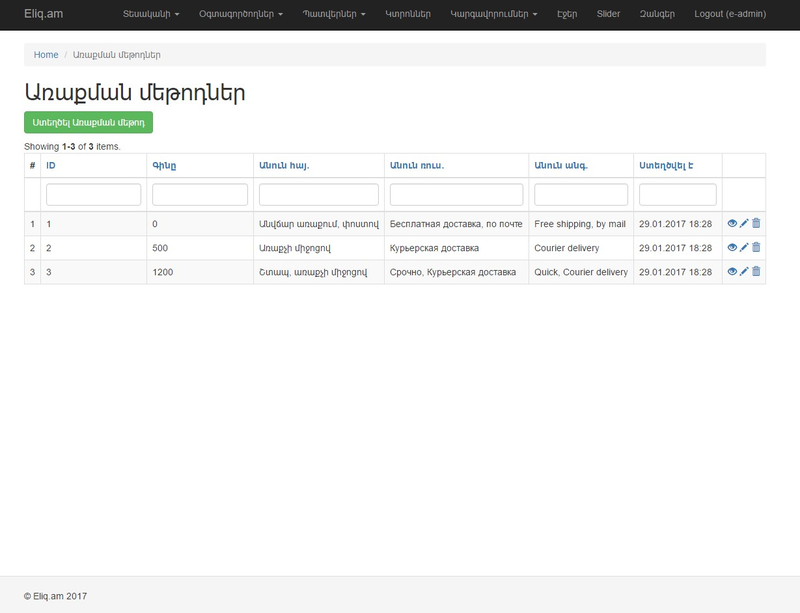Delete the Free shipping delivery method
Viewport: 800px width, 613px height.
click(x=756, y=224)
